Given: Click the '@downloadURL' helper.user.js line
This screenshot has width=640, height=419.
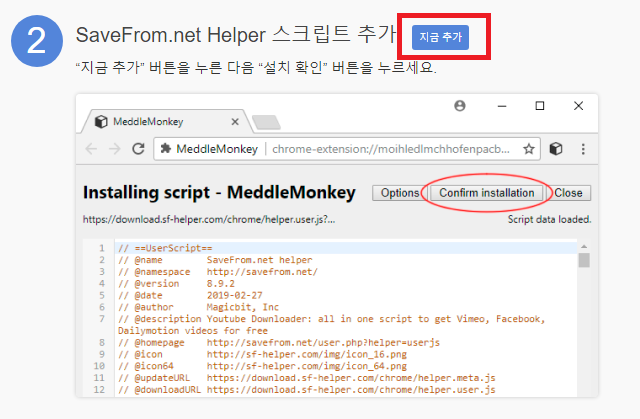Looking at the screenshot, I should point(307,390).
